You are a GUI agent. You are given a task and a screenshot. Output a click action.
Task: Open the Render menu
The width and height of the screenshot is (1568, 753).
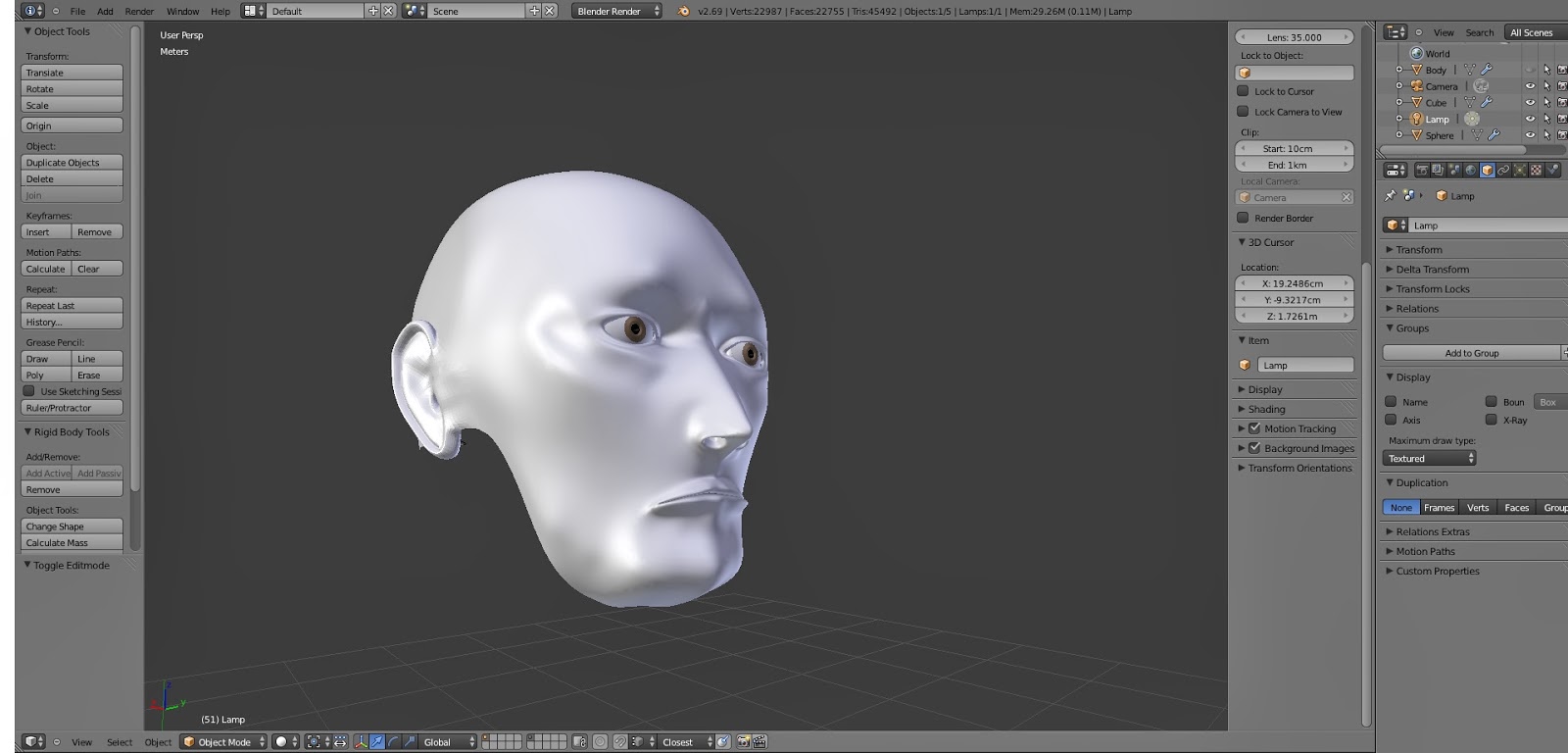[x=139, y=11]
